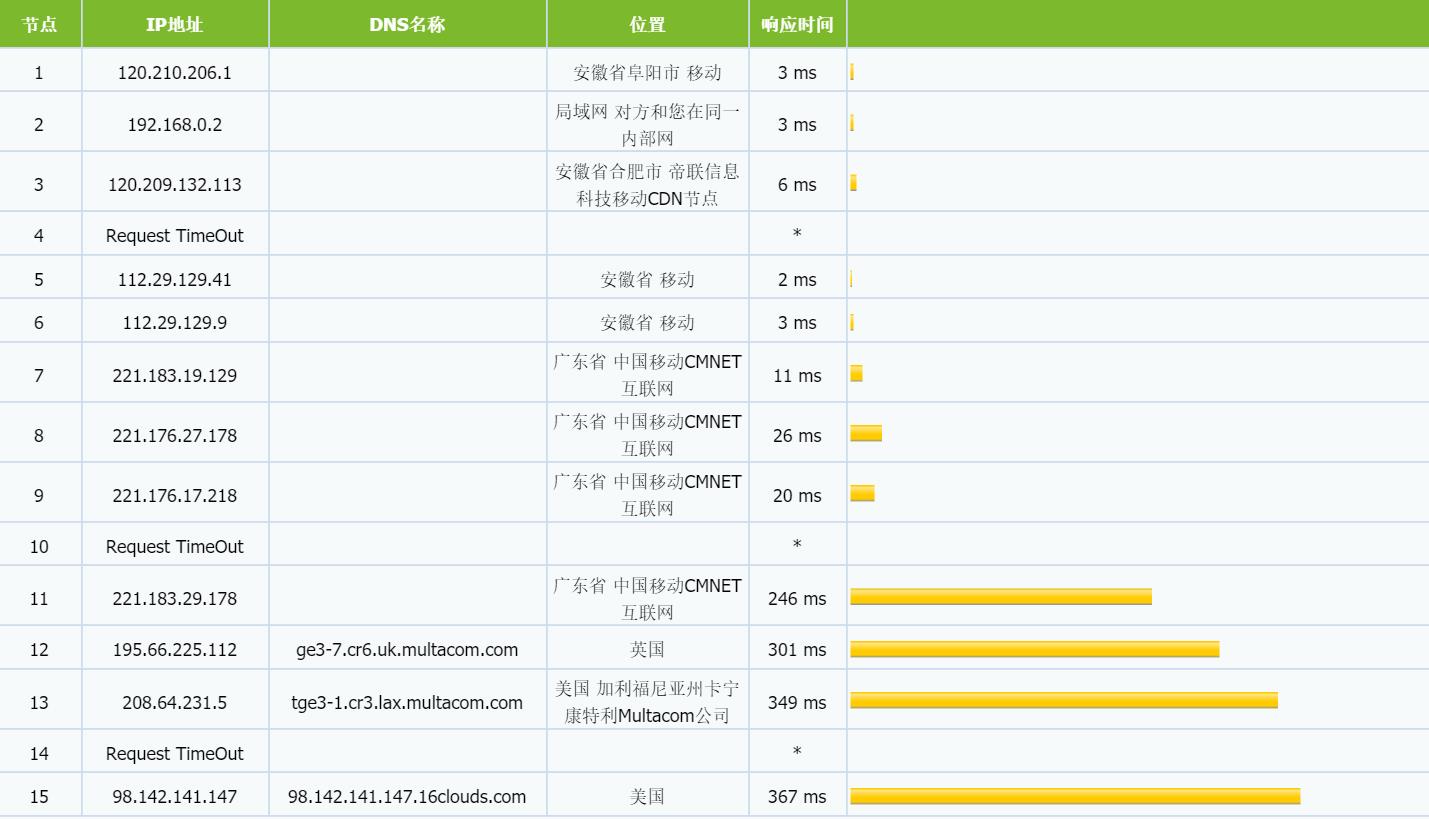Click response time 6 ms
The width and height of the screenshot is (1429, 819).
pos(797,185)
